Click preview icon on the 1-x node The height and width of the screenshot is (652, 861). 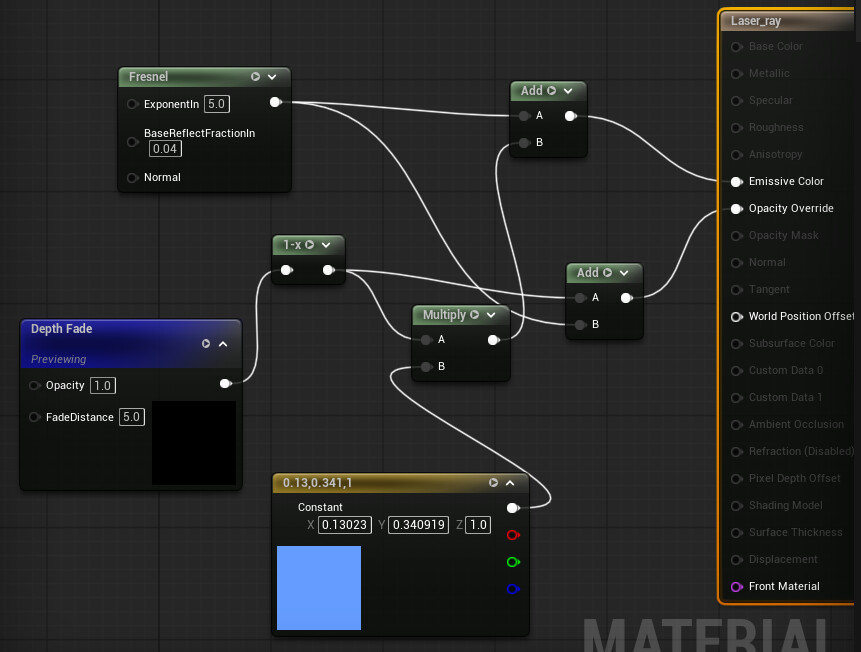[x=310, y=244]
